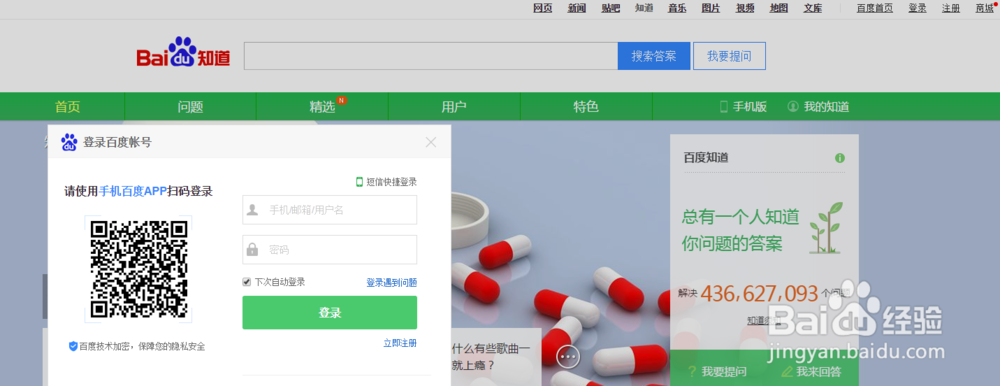Viewport: 1000px width, 386px height.
Task: Click the 手机百度APP link text
Action: tap(133, 191)
